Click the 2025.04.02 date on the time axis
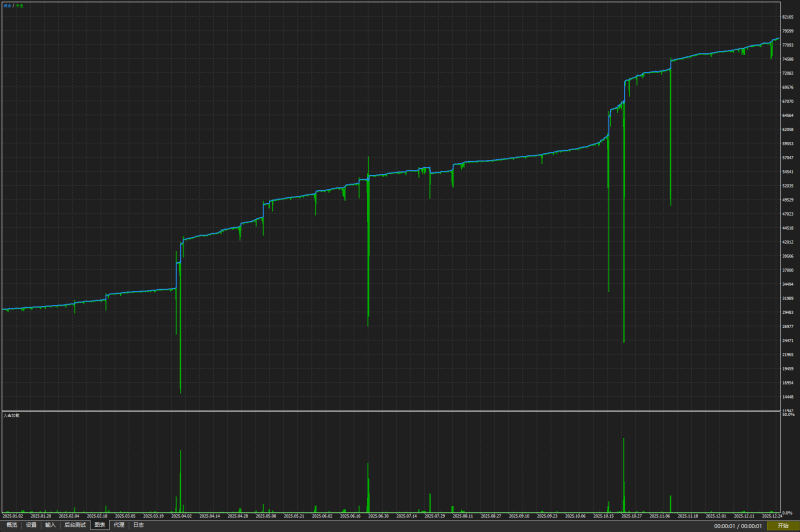 181,516
